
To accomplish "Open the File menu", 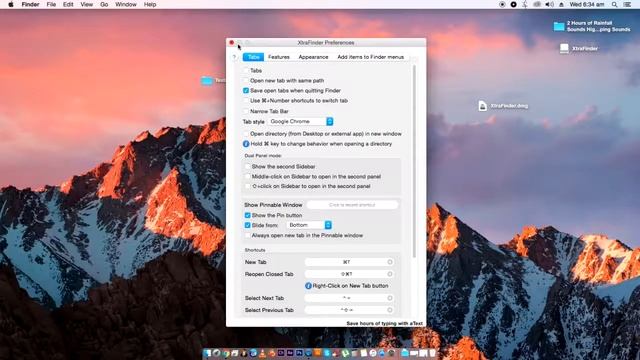I will pyautogui.click(x=51, y=4).
